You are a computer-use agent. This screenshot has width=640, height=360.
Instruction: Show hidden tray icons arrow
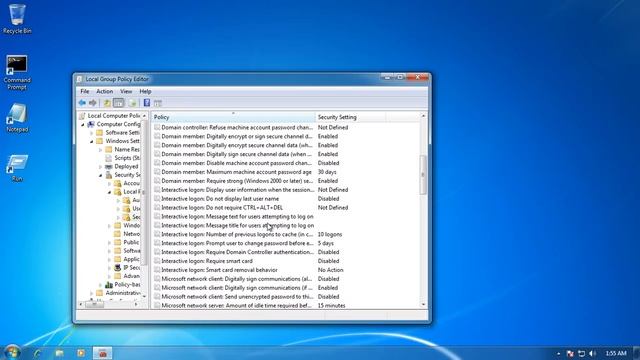pos(558,353)
